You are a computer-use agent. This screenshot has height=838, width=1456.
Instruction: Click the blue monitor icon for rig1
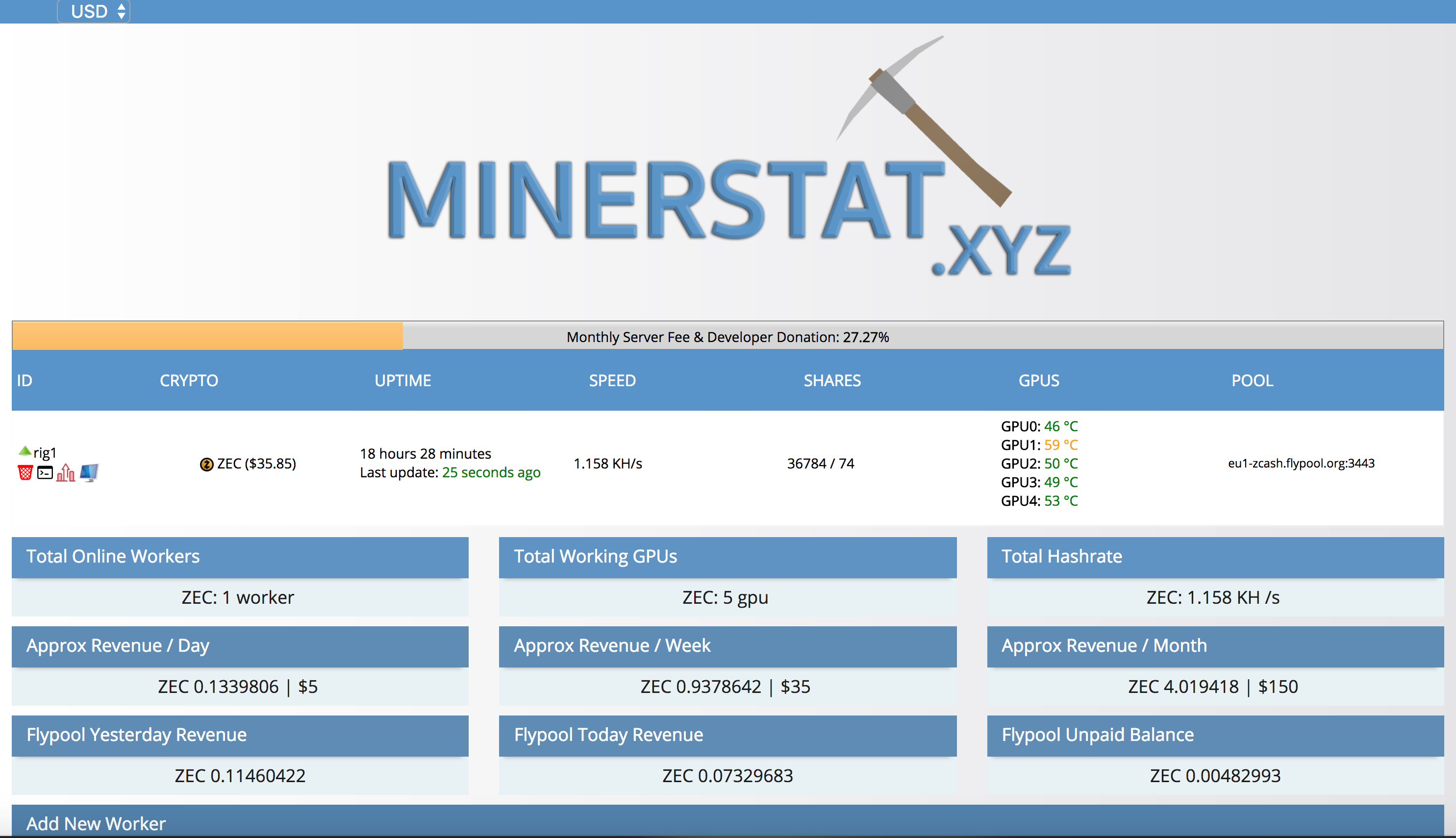pos(89,472)
